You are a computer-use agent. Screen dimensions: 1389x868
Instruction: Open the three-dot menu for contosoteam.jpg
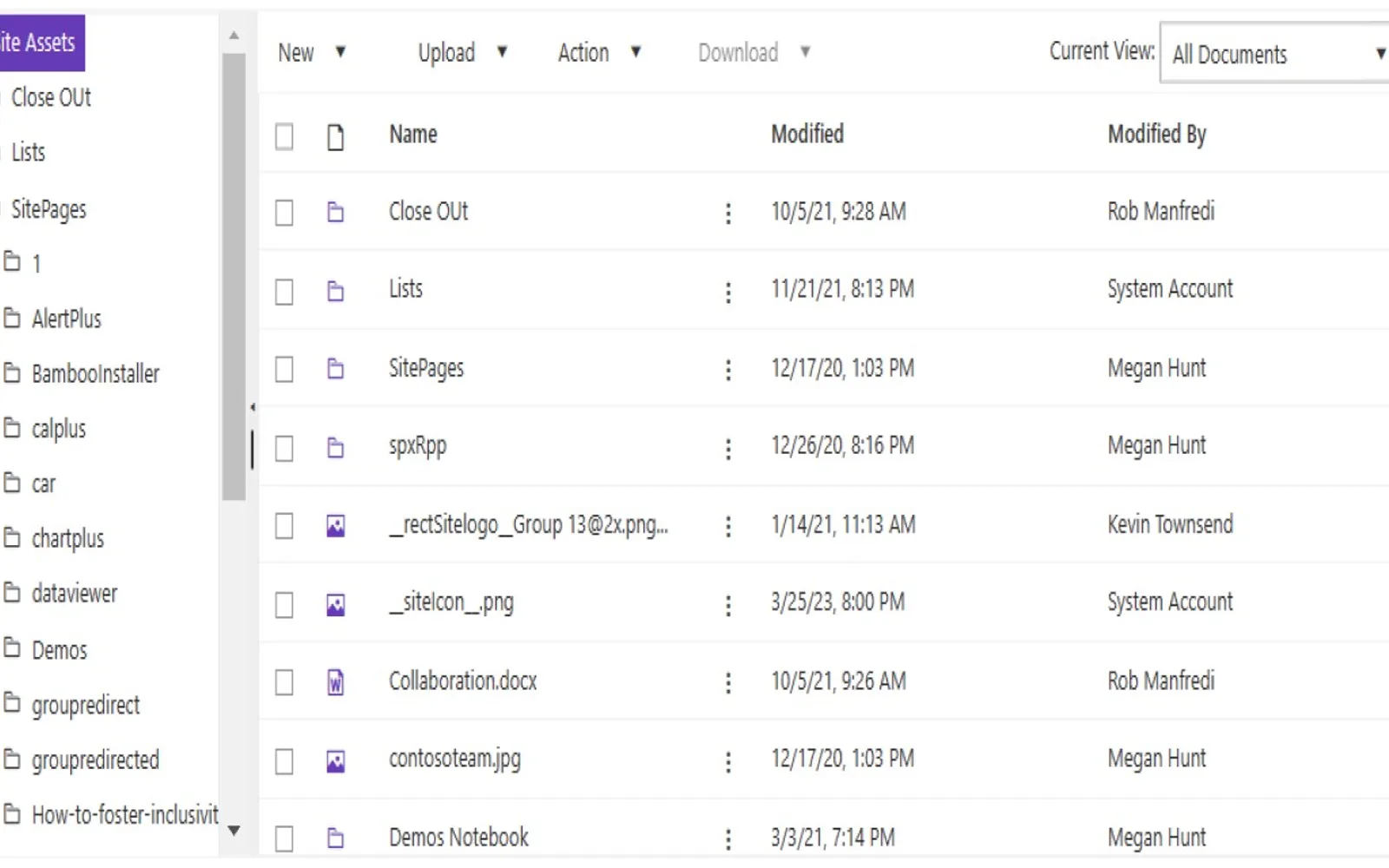pos(728,762)
